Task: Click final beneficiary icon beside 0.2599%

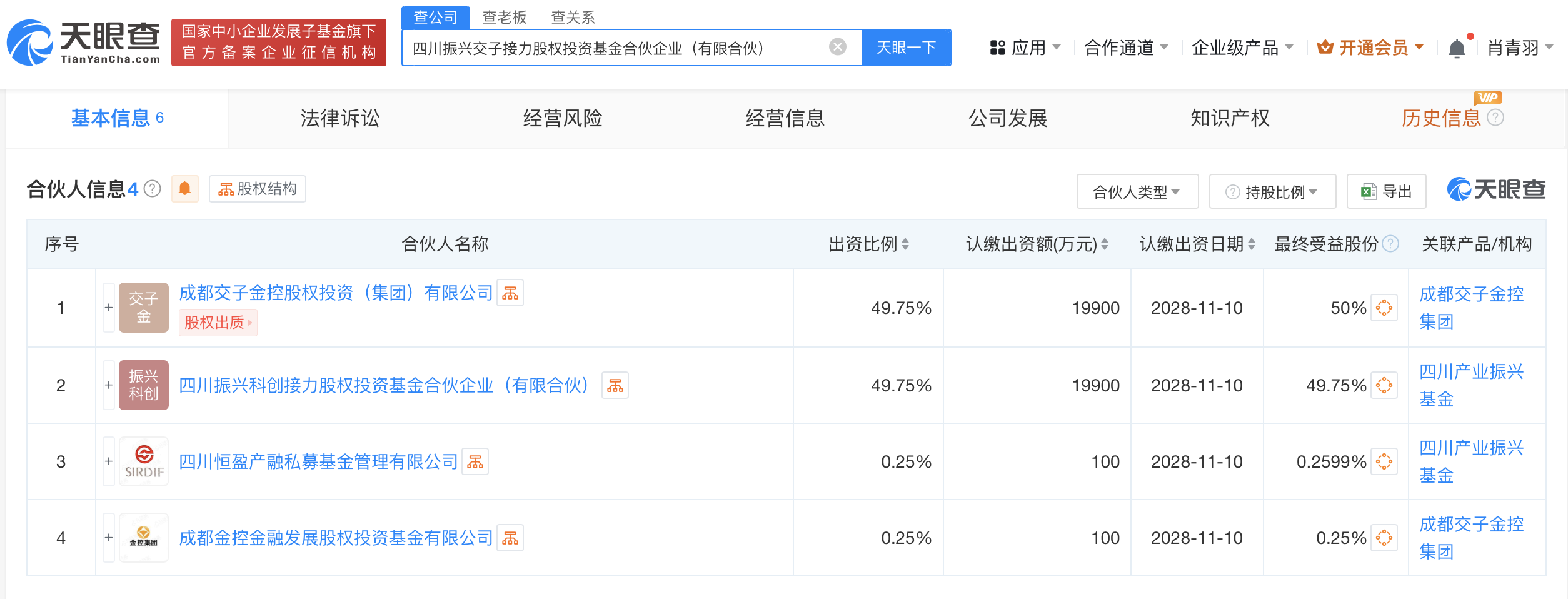Action: pos(1384,462)
